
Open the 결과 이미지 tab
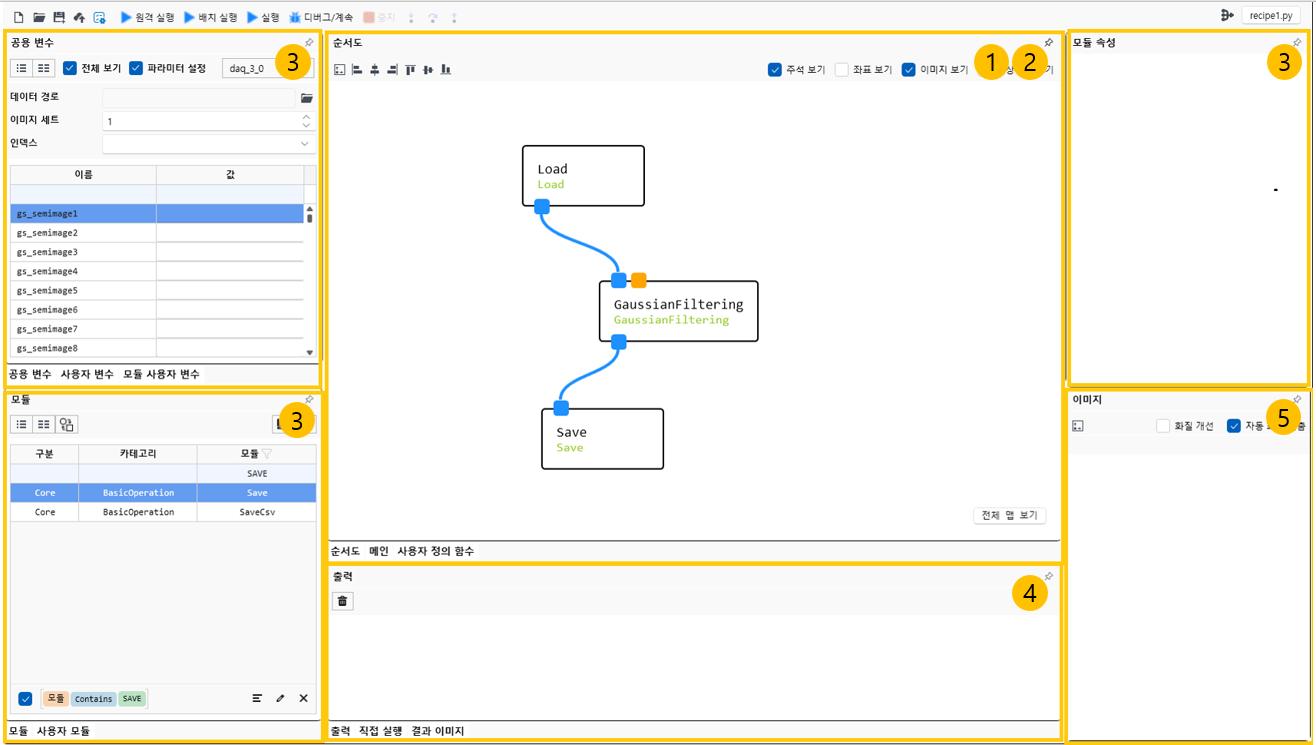pyautogui.click(x=438, y=731)
